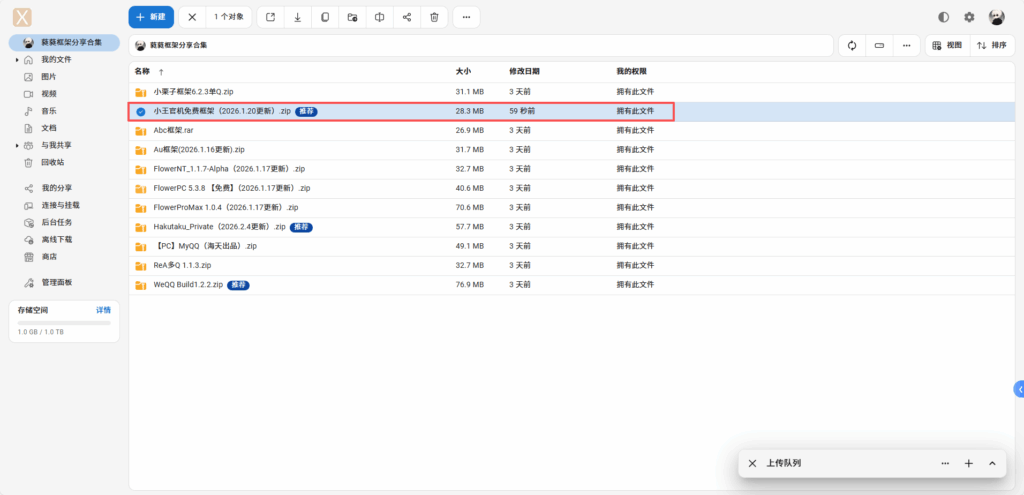Image resolution: width=1024 pixels, height=495 pixels.
Task: Open the settings gear icon
Action: click(x=969, y=17)
